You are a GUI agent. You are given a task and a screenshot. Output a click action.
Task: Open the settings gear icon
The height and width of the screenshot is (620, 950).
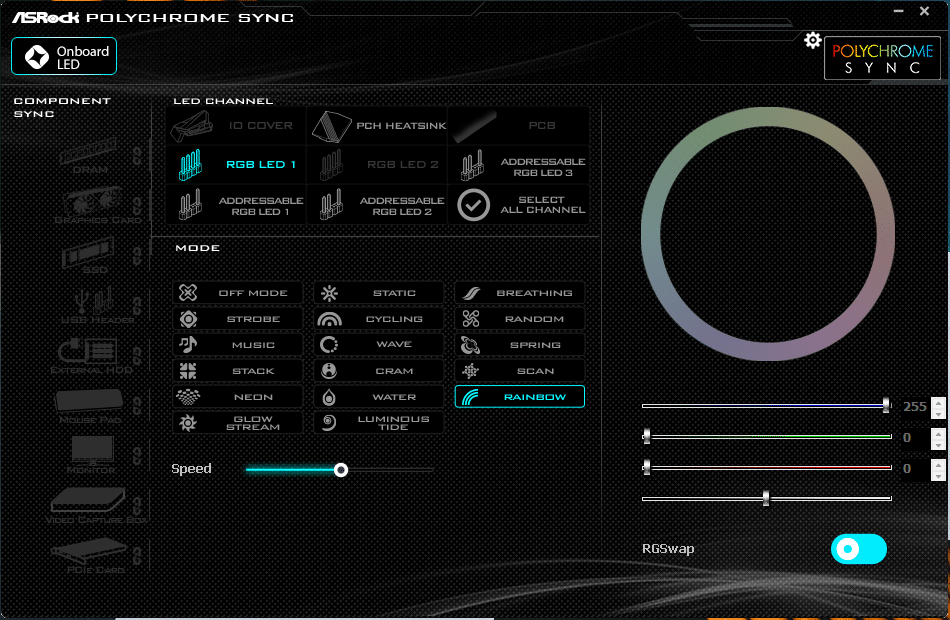[812, 41]
